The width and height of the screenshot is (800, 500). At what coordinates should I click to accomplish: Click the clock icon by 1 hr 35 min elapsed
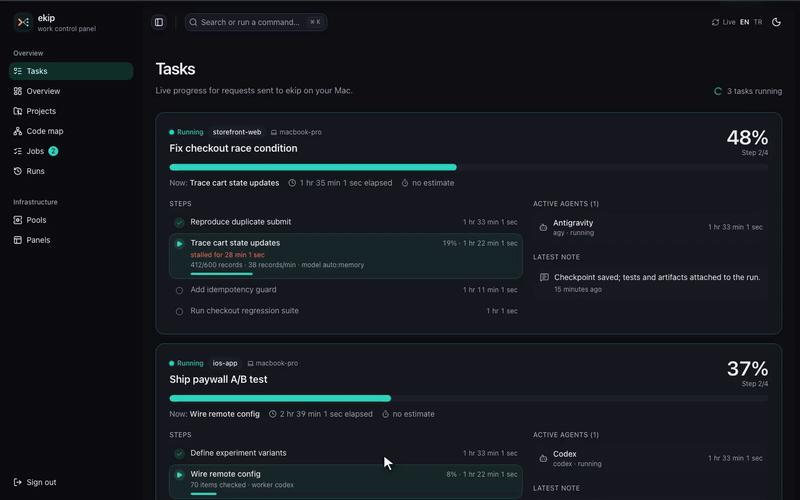pyautogui.click(x=292, y=183)
